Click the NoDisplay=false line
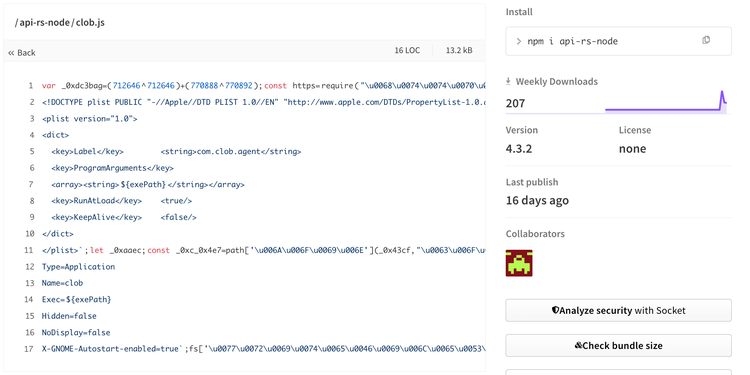The width and height of the screenshot is (750, 375). coord(76,332)
